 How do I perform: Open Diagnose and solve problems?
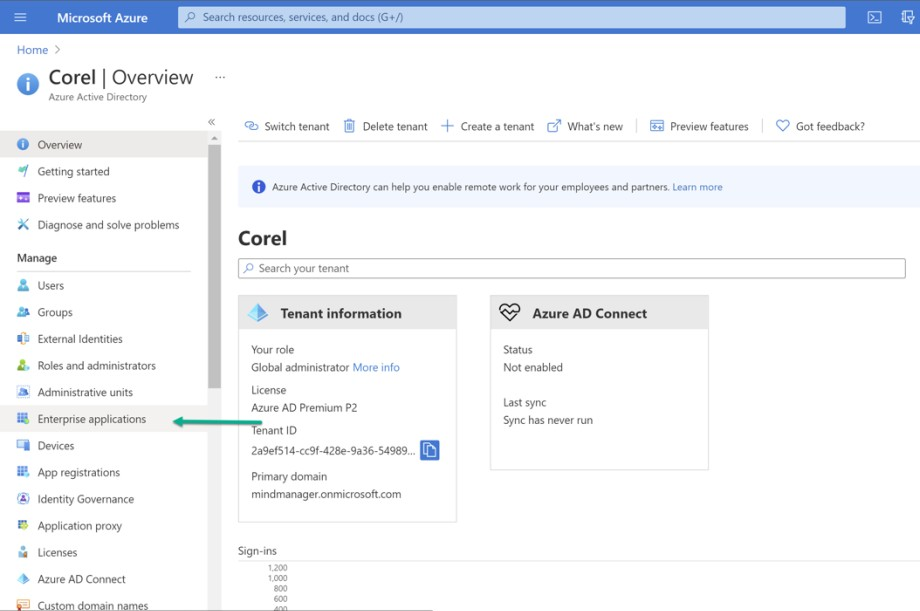(x=104, y=225)
